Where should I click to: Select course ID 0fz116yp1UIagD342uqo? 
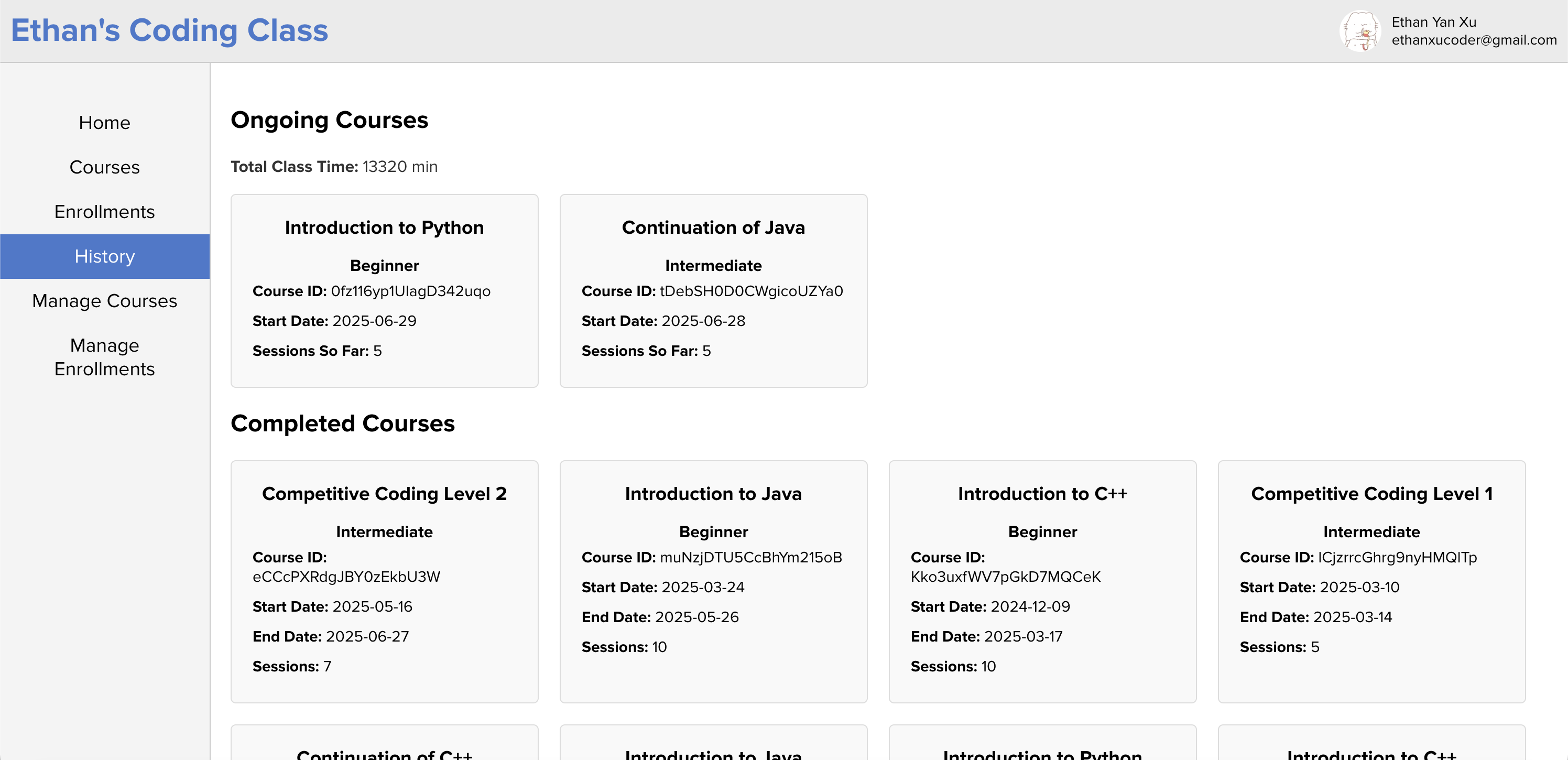click(x=411, y=291)
